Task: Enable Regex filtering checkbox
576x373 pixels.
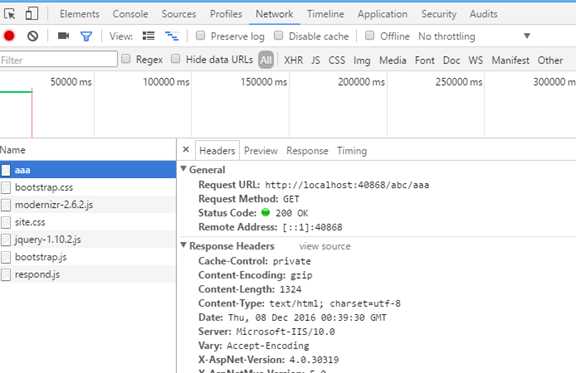Action: [126, 59]
